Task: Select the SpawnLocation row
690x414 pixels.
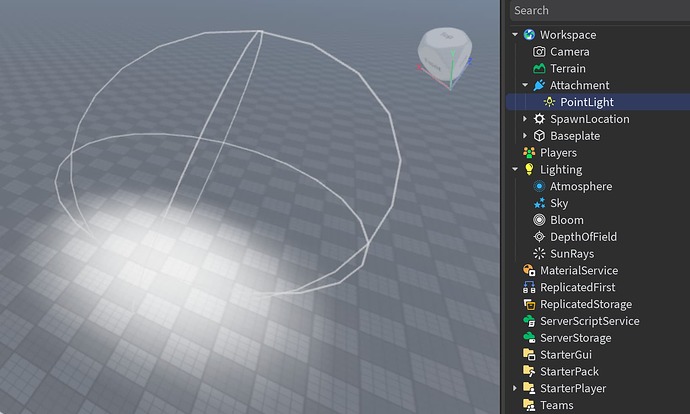Action: point(598,119)
